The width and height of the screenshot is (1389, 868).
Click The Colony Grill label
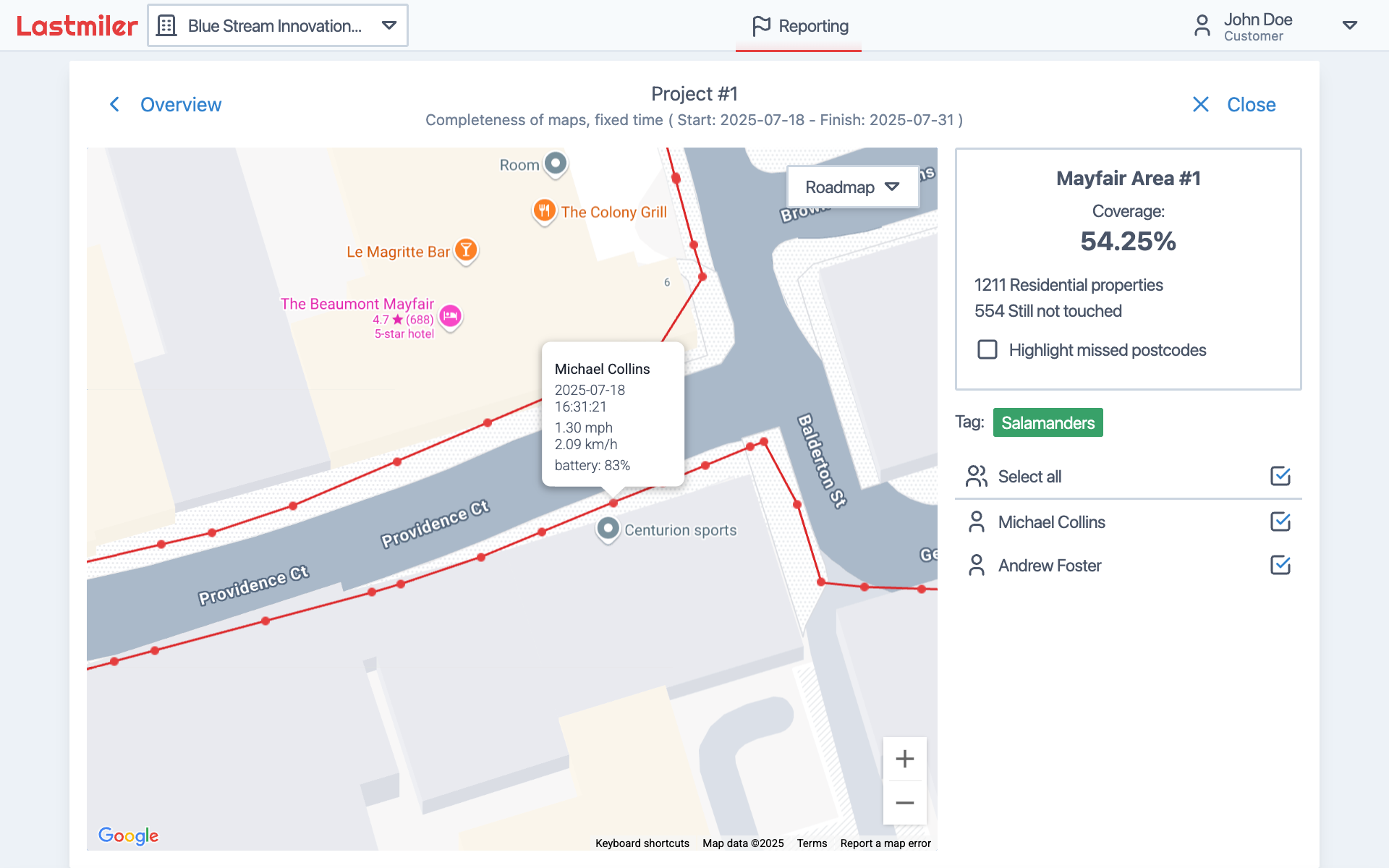tap(613, 212)
